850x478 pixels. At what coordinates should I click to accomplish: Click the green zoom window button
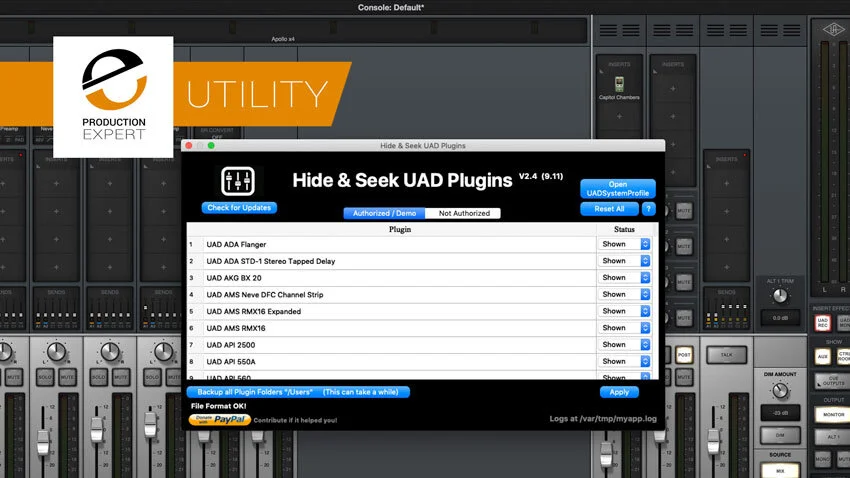click(211, 145)
